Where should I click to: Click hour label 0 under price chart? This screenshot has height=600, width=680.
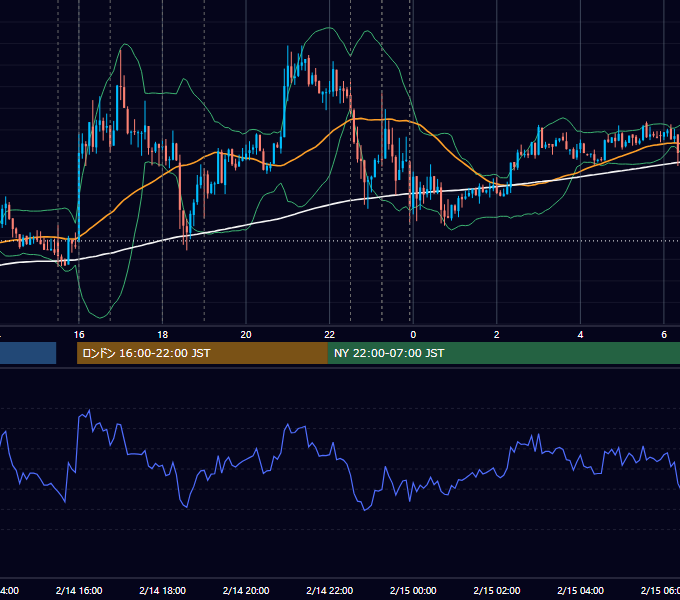point(413,335)
